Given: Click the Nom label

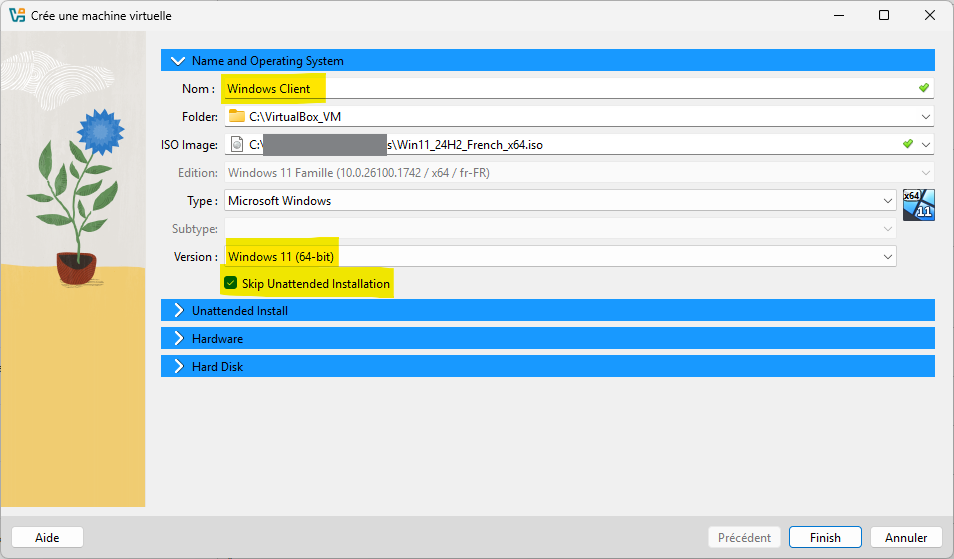Looking at the screenshot, I should (198, 89).
